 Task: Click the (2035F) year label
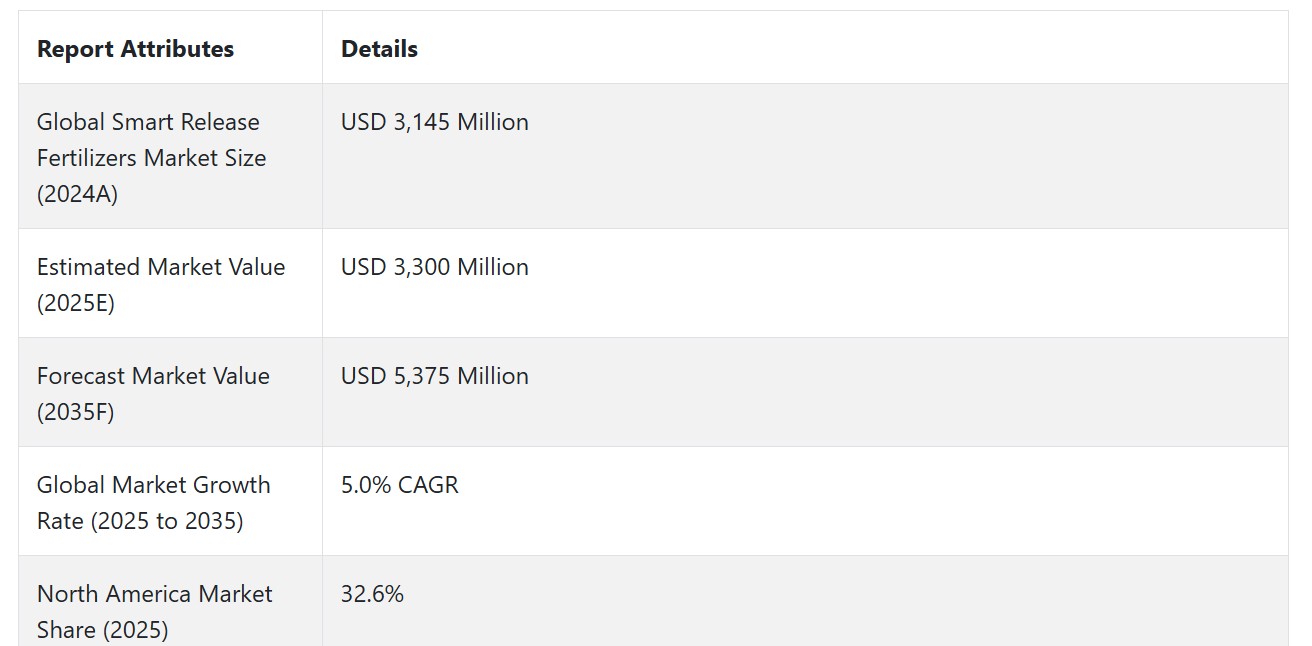click(x=76, y=412)
